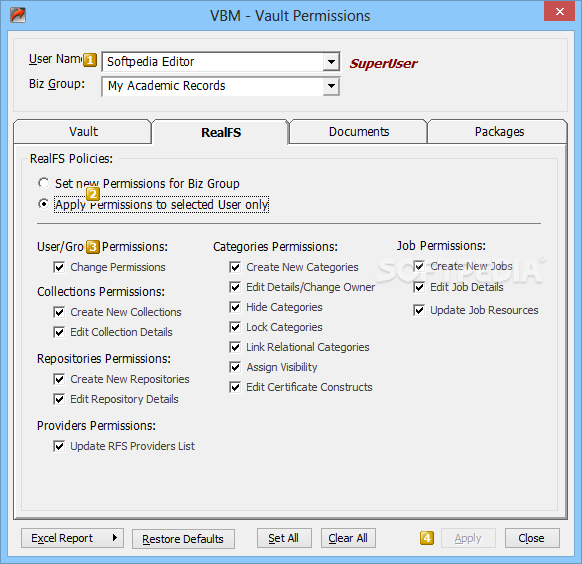This screenshot has height=564, width=582.
Task: Open the User Name dropdown arrow
Action: tap(331, 62)
